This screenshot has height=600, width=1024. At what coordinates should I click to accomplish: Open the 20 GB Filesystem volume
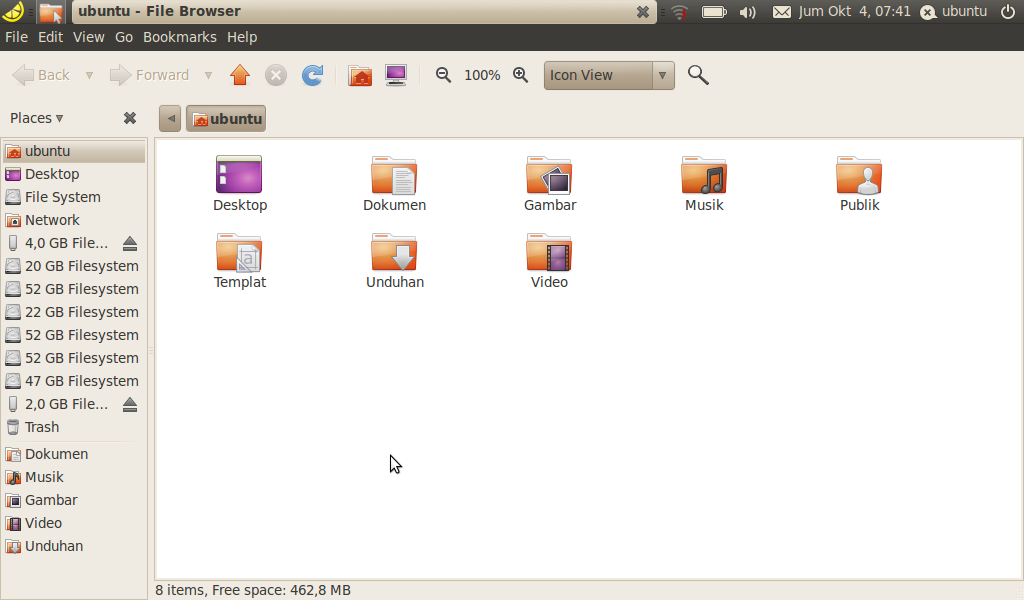tap(74, 266)
